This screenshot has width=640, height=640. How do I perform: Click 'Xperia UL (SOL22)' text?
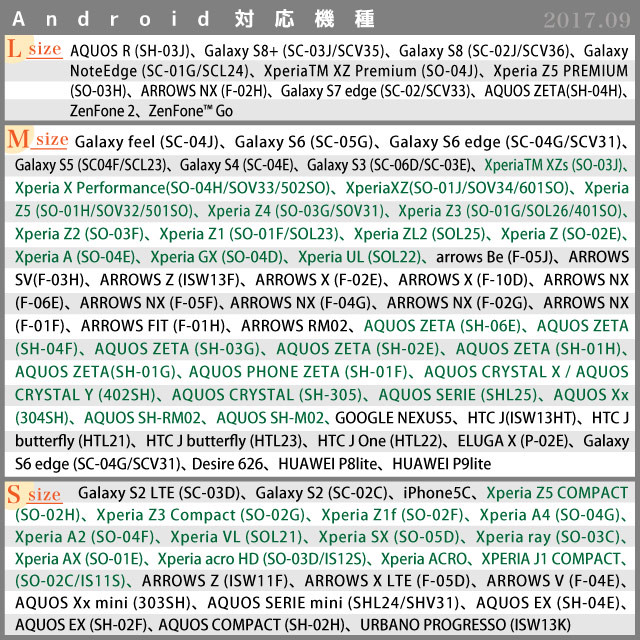[x=359, y=257]
